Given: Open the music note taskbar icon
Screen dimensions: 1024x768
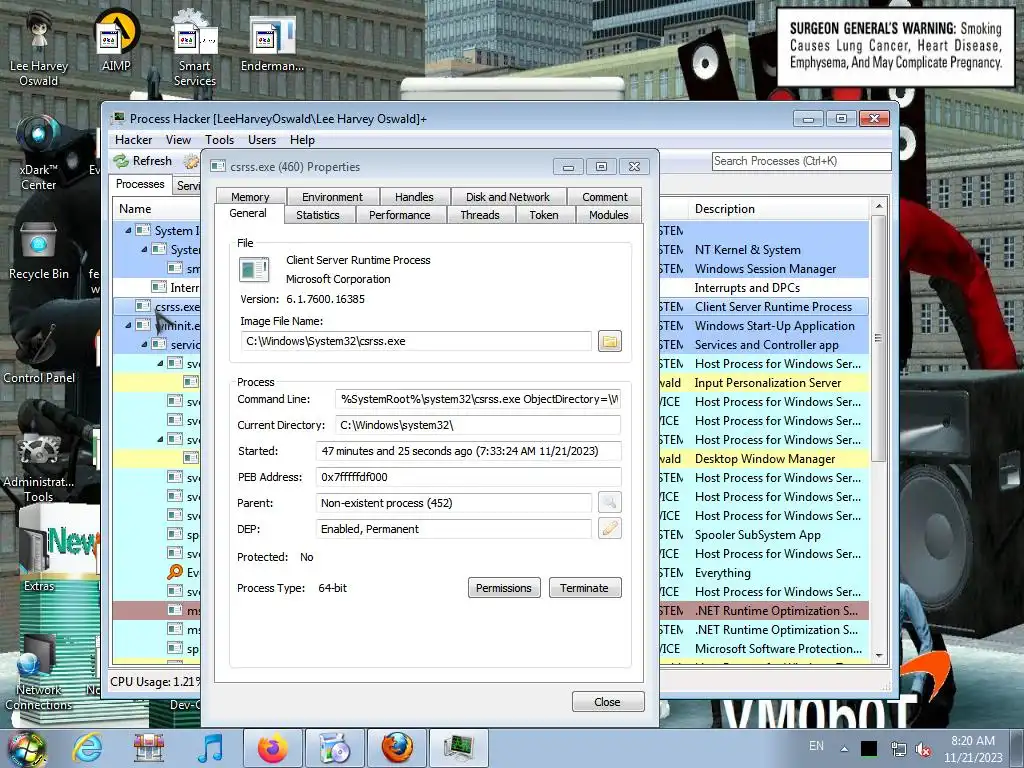Looking at the screenshot, I should [x=210, y=748].
